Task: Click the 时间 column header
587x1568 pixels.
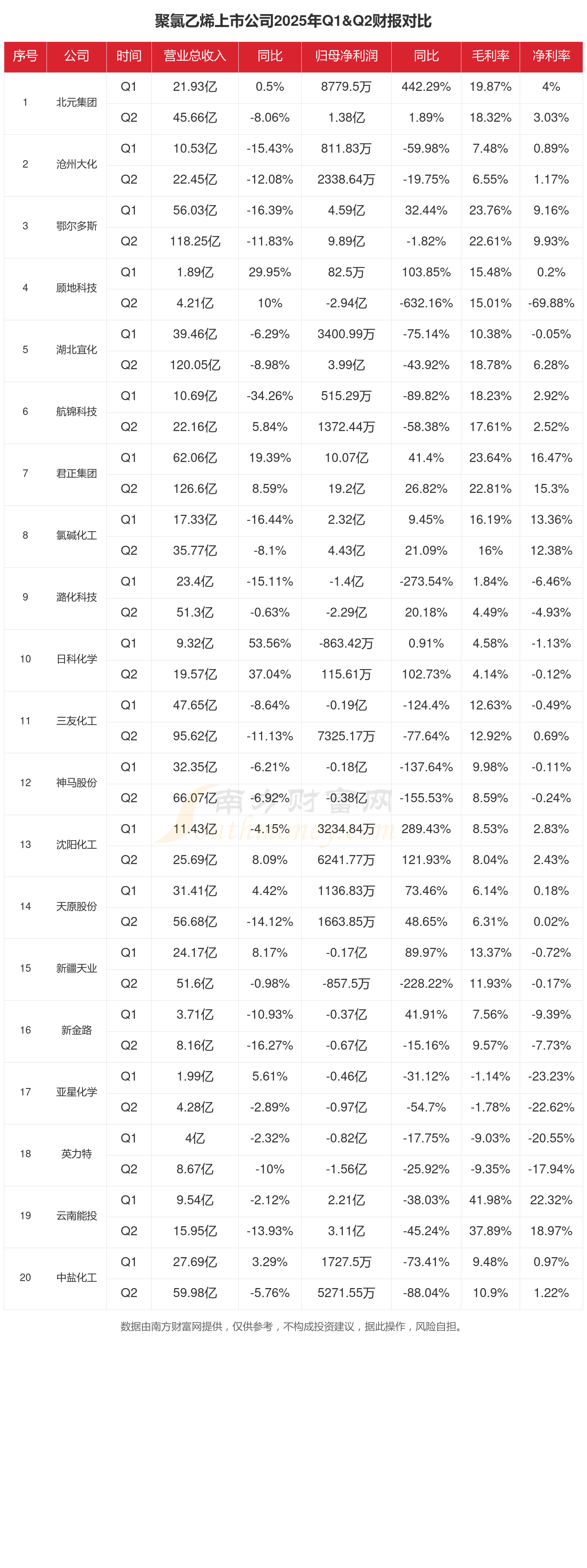Action: point(129,56)
